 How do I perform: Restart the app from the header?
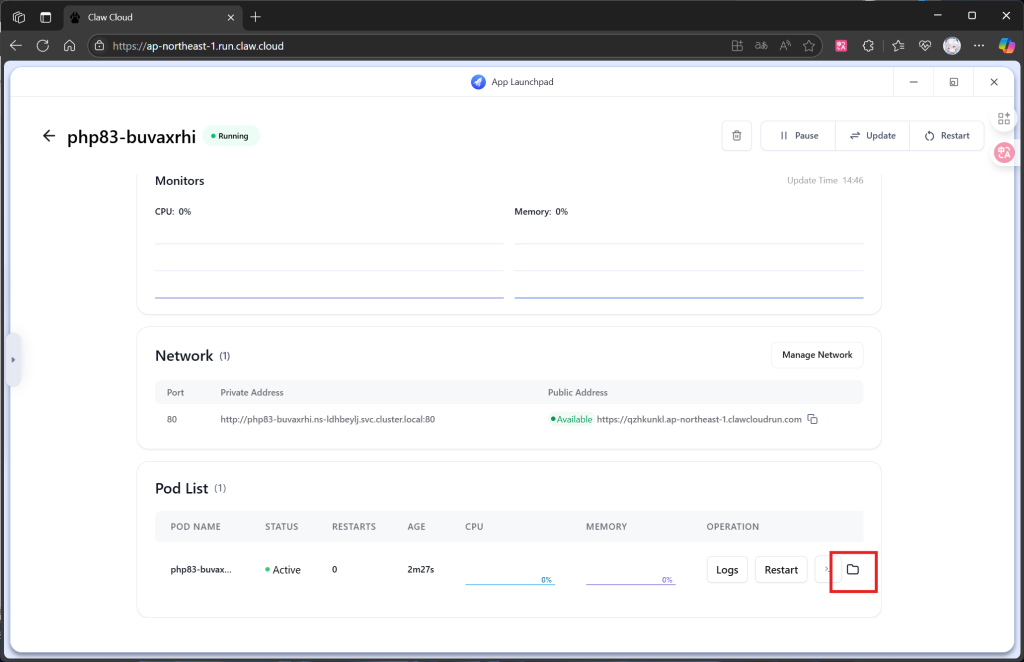[947, 136]
